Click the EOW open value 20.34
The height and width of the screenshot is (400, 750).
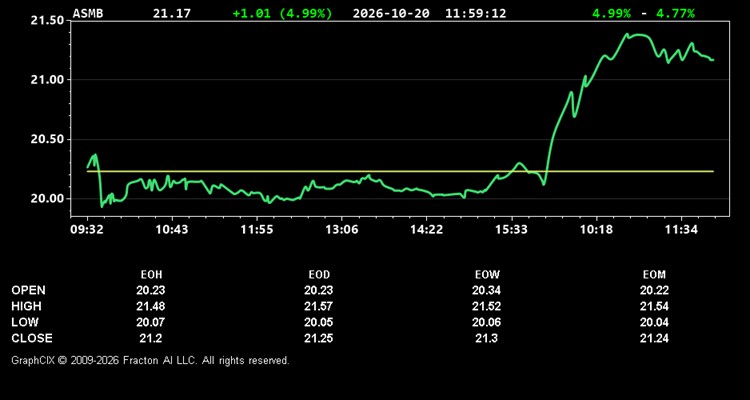point(486,290)
